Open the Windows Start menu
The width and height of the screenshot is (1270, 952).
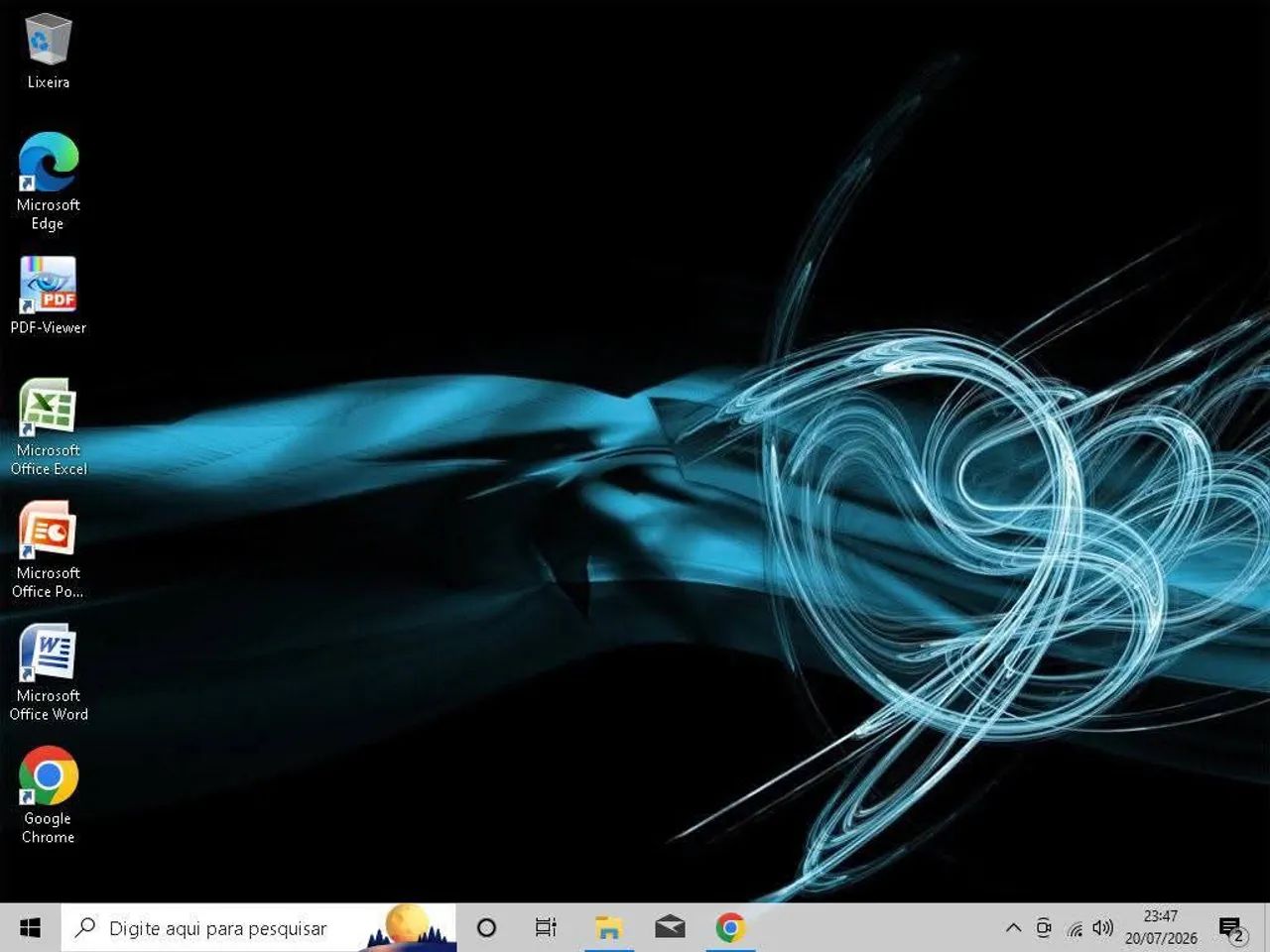point(30,928)
